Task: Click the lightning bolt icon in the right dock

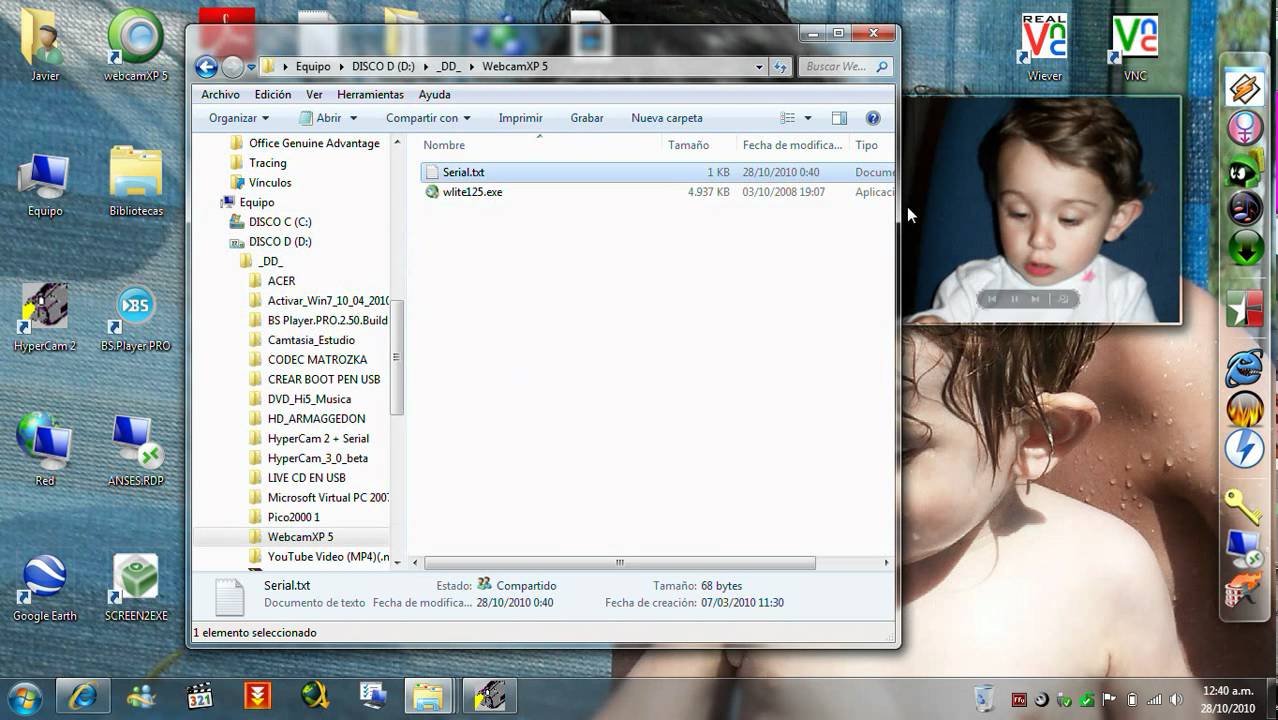Action: pos(1245,448)
